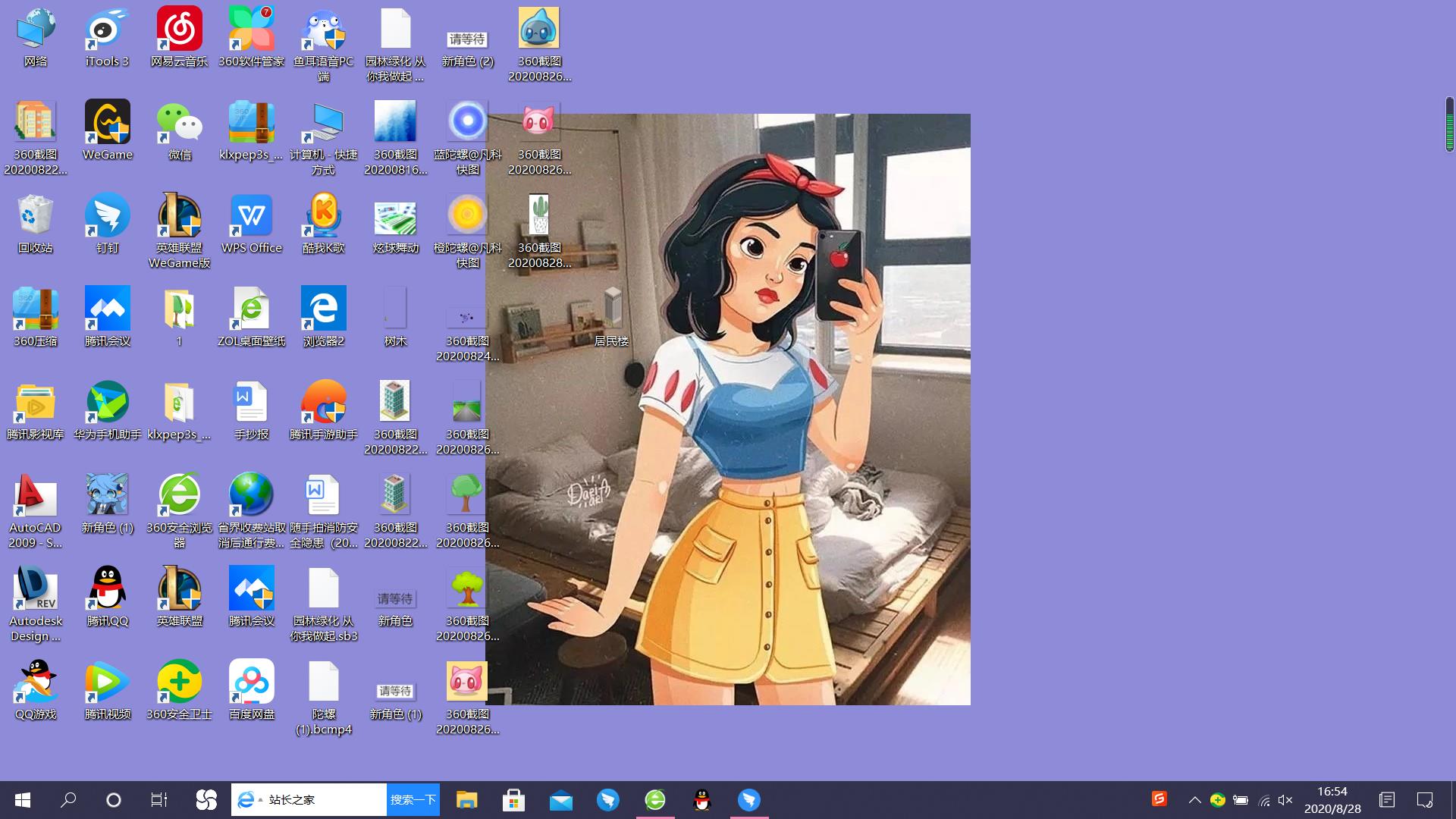1456x819 pixels.
Task: Launch 360安全卫士 security shortcut
Action: pyautogui.click(x=180, y=691)
